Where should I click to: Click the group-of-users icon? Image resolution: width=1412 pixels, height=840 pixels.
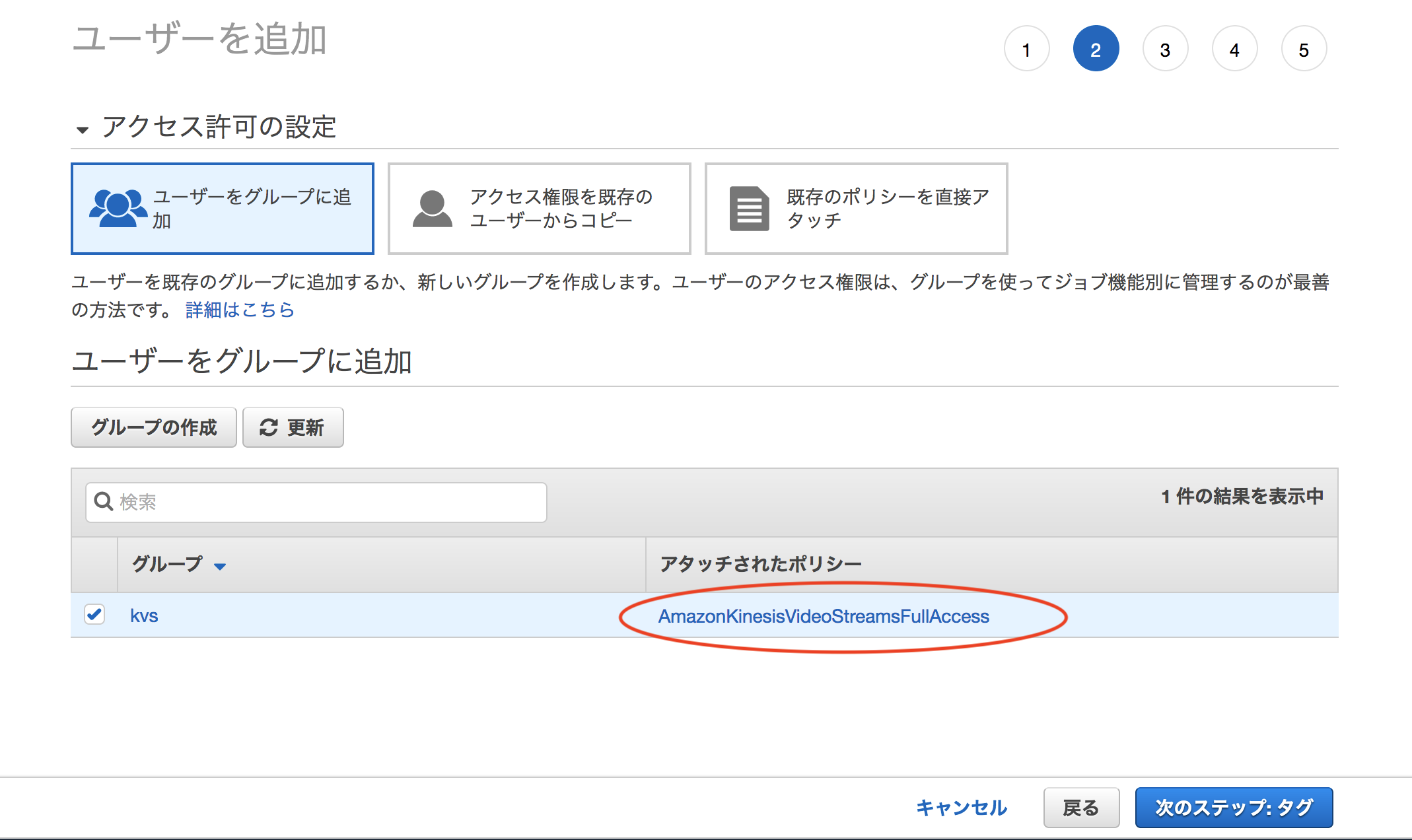pos(118,208)
